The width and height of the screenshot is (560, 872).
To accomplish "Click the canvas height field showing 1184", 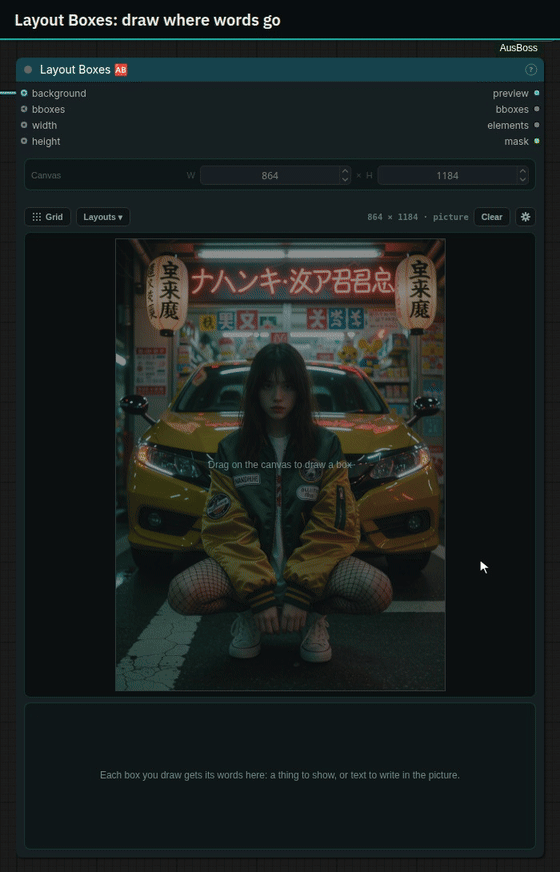I will [447, 176].
